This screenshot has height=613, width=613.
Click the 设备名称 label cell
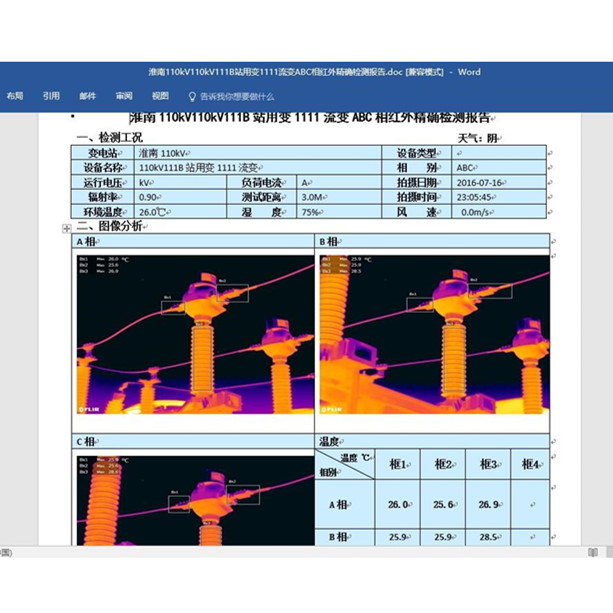pyautogui.click(x=103, y=168)
